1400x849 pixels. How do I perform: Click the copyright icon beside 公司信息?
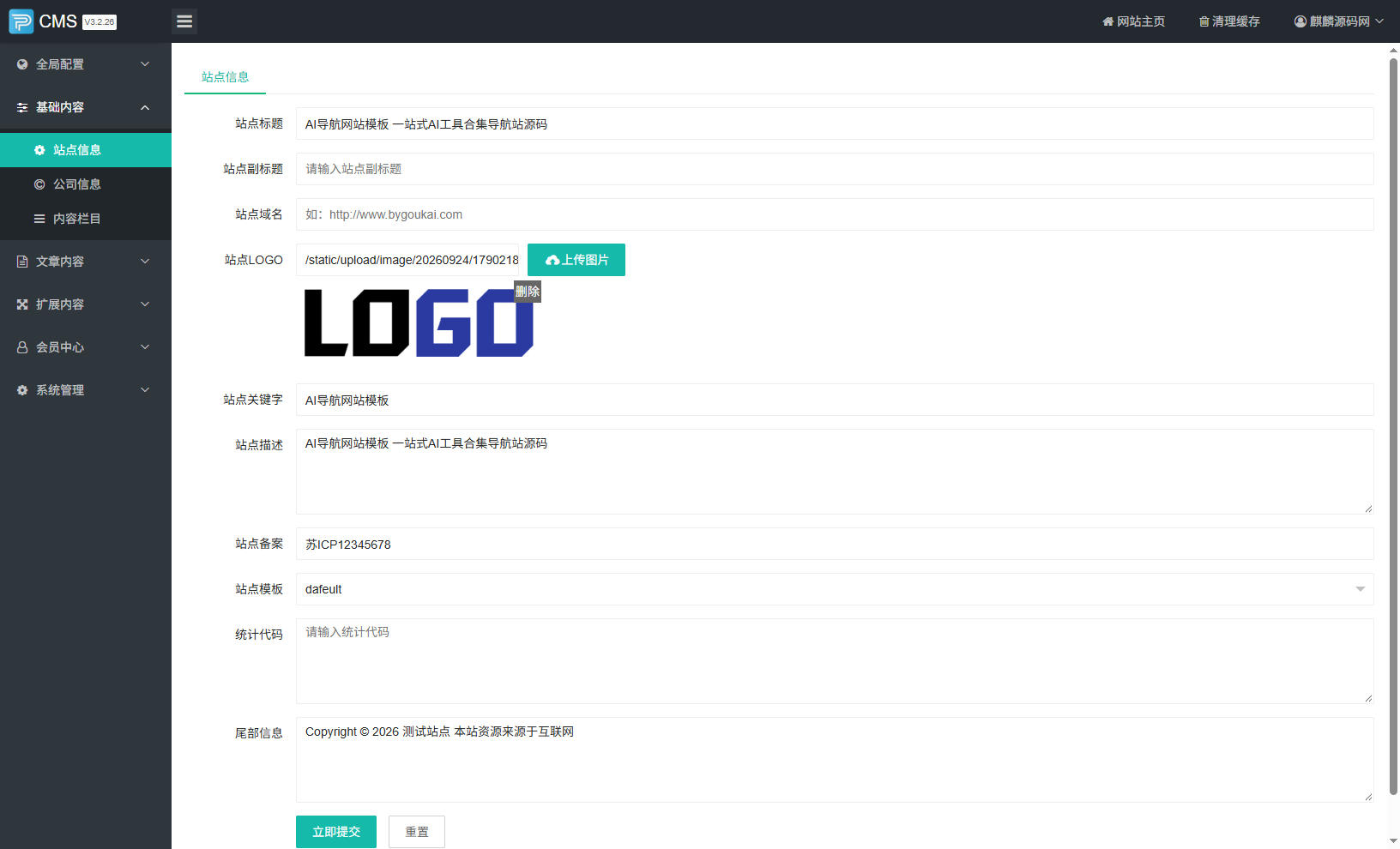coord(39,184)
